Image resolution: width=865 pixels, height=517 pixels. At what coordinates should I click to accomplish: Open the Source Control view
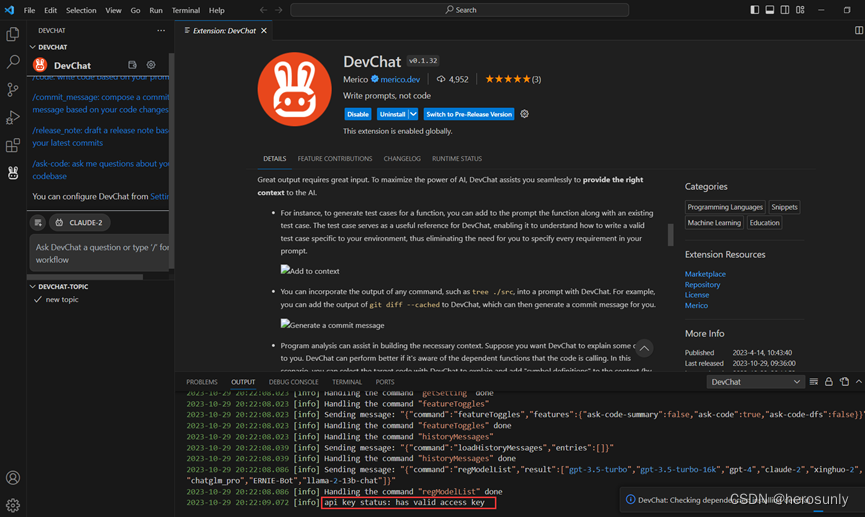[13, 89]
